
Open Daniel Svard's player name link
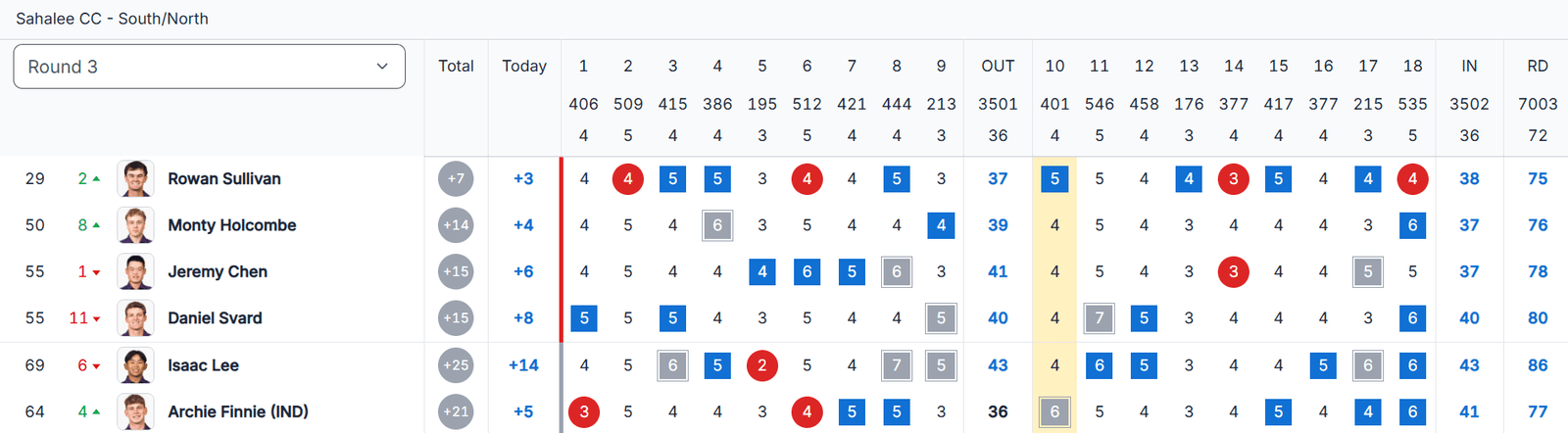pyautogui.click(x=215, y=318)
